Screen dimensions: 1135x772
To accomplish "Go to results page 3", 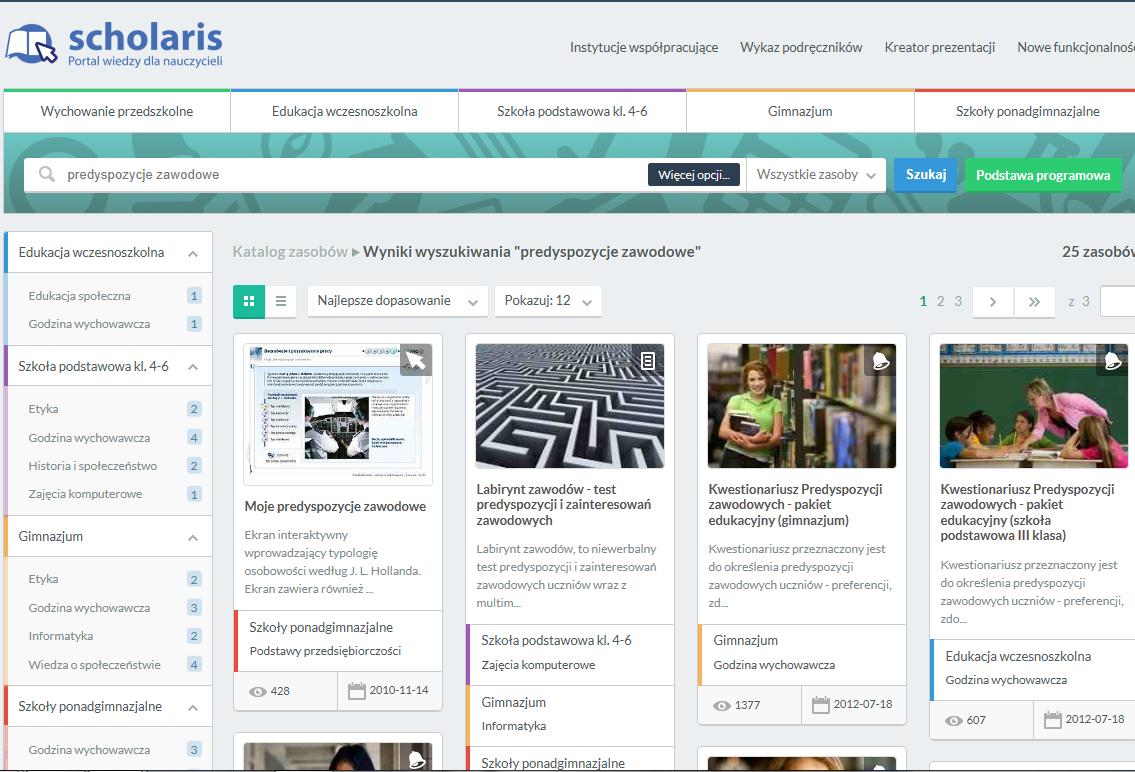I will pos(958,301).
